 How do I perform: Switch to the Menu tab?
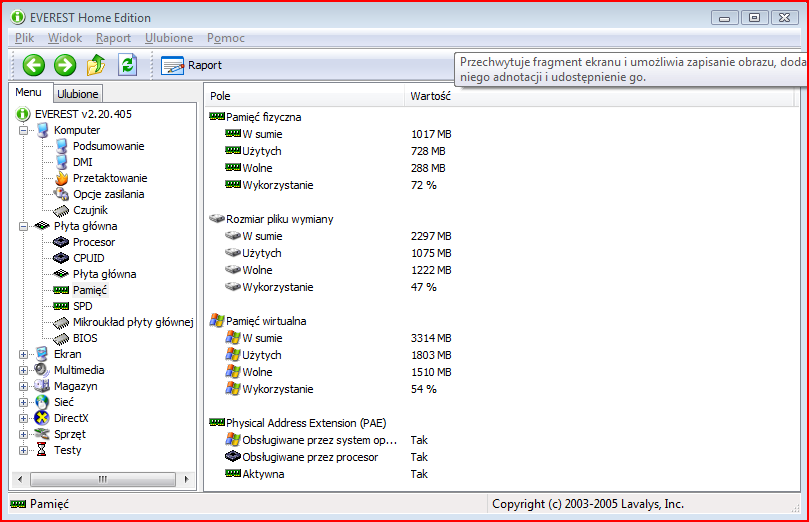click(x=28, y=92)
